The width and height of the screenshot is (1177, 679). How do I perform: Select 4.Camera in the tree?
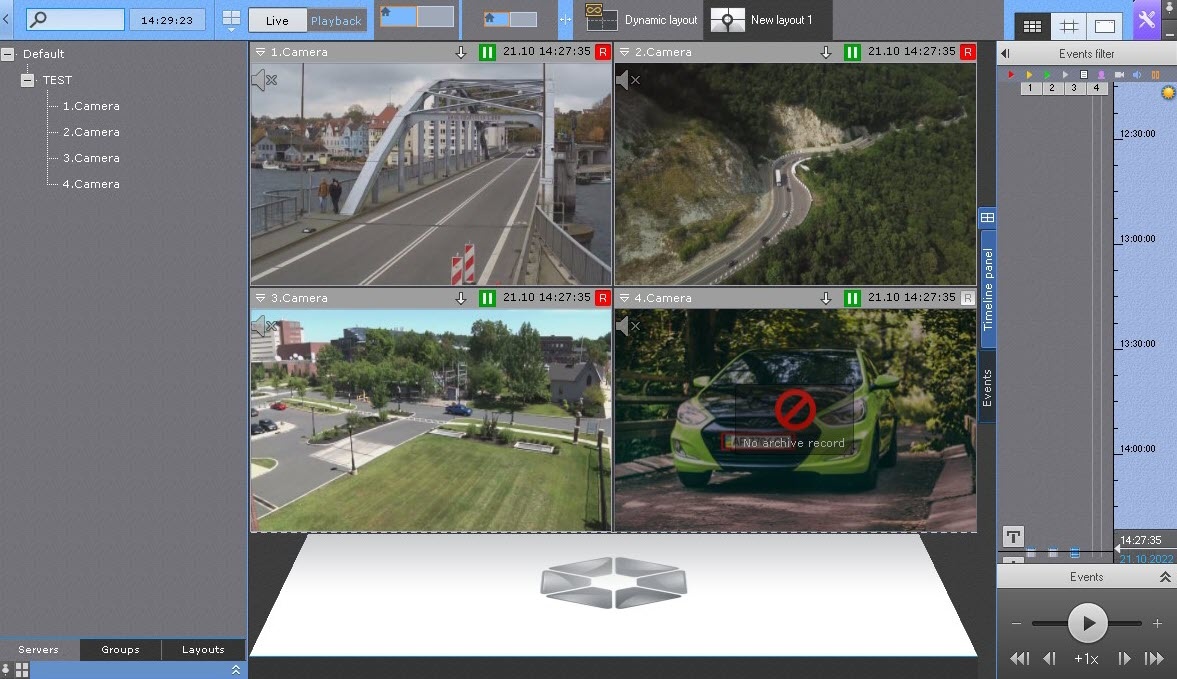91,184
